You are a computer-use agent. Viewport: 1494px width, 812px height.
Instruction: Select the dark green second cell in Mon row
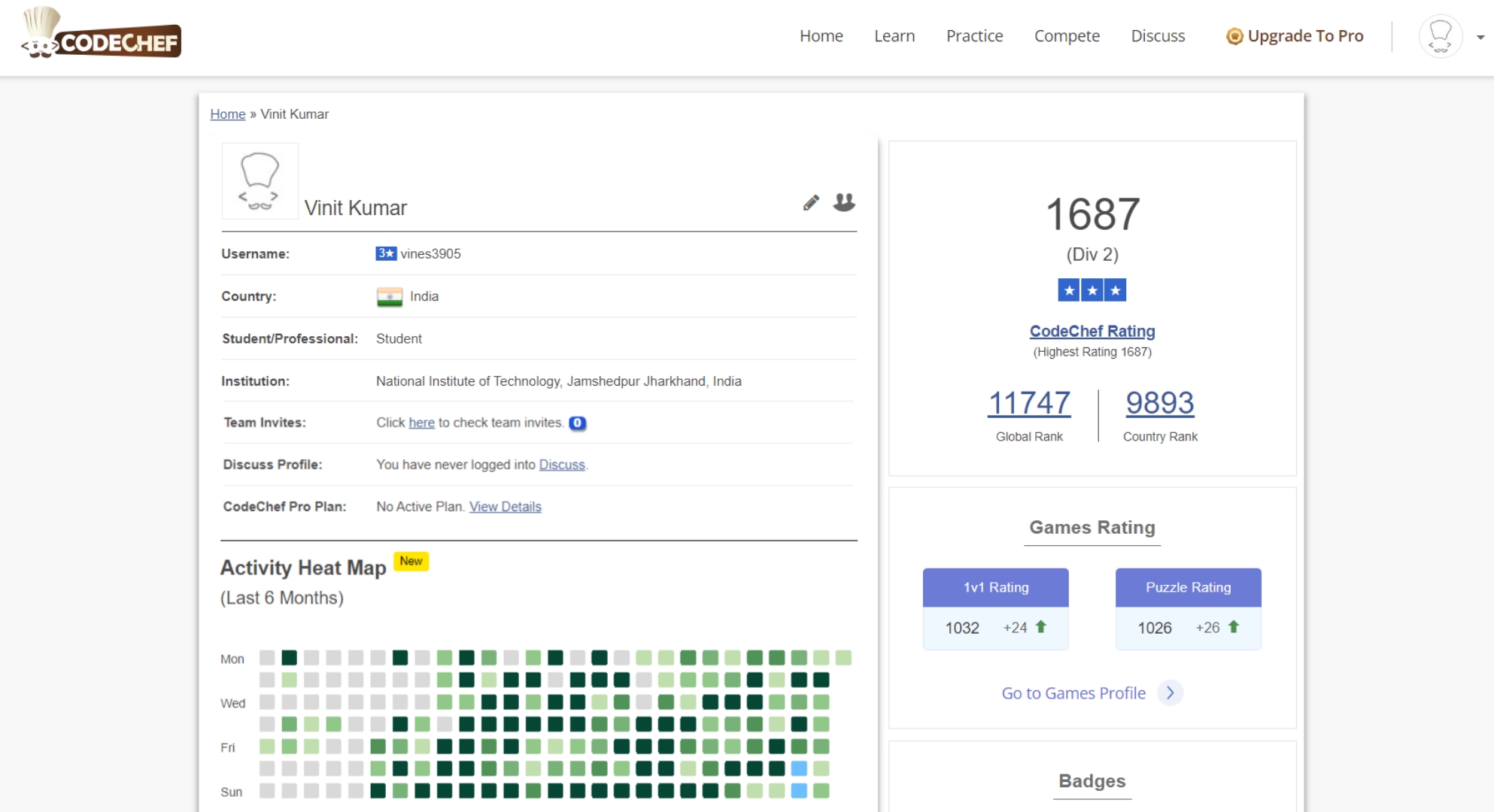click(289, 658)
